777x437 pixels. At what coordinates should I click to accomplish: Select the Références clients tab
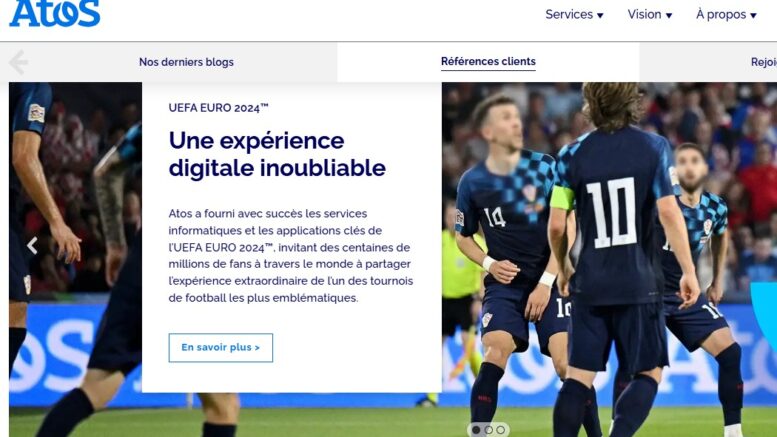click(x=488, y=61)
